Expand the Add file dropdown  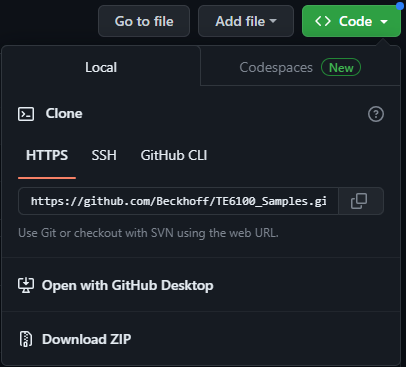tap(246, 21)
